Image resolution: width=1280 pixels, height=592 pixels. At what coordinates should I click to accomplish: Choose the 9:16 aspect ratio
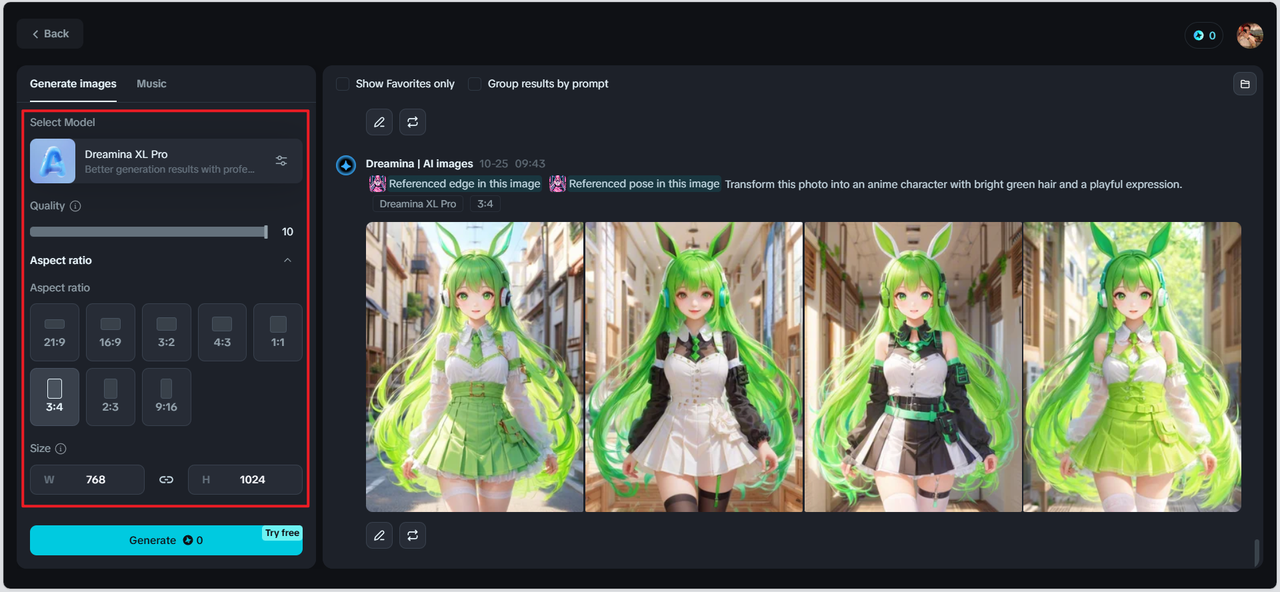click(166, 397)
